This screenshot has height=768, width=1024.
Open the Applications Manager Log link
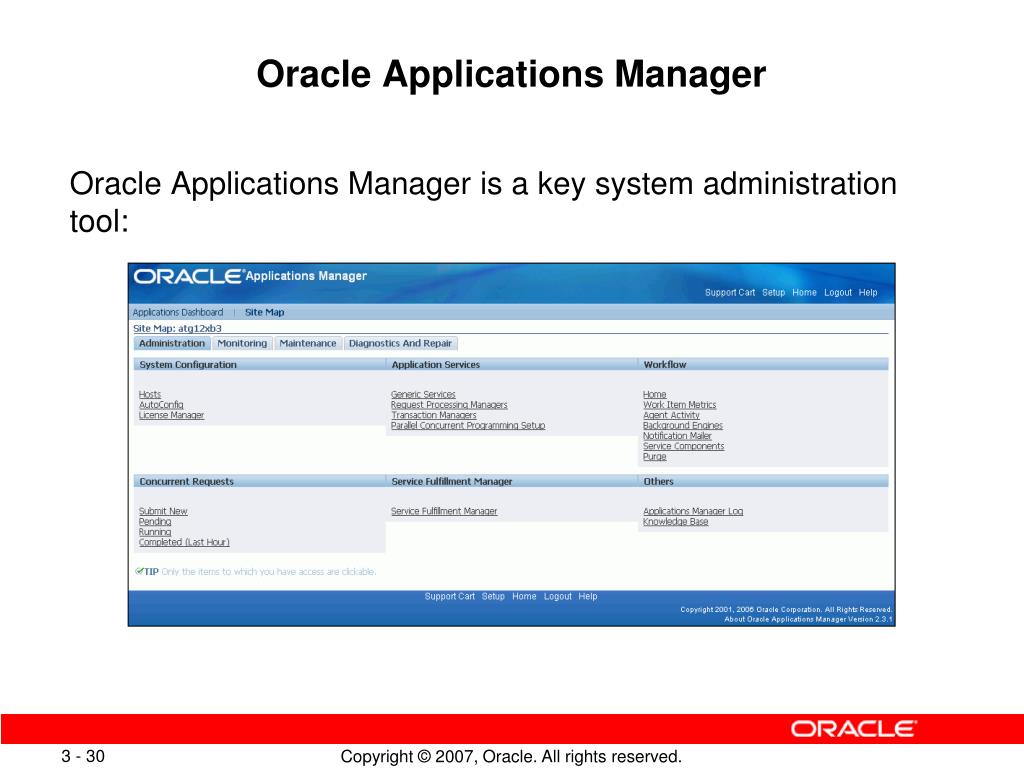click(693, 511)
